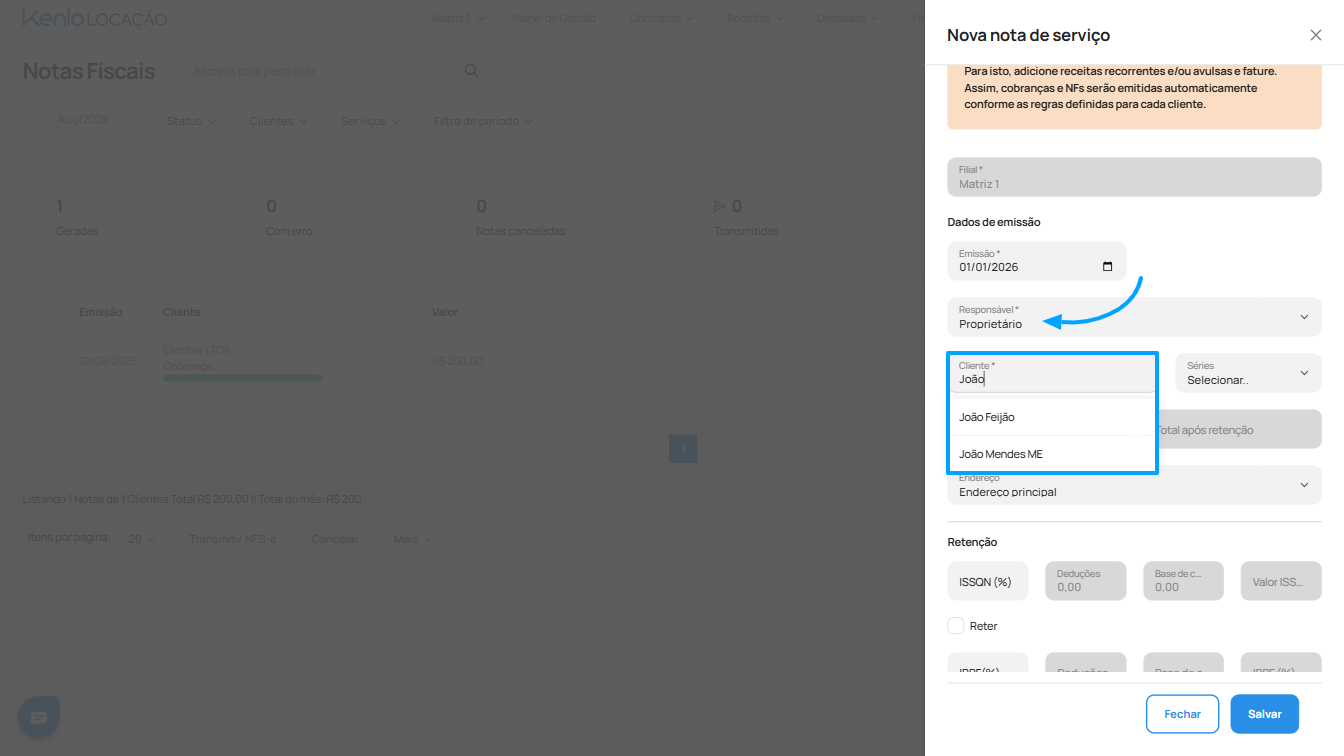The width and height of the screenshot is (1344, 756).
Task: Go to page 1 in the pagination
Action: [x=683, y=448]
